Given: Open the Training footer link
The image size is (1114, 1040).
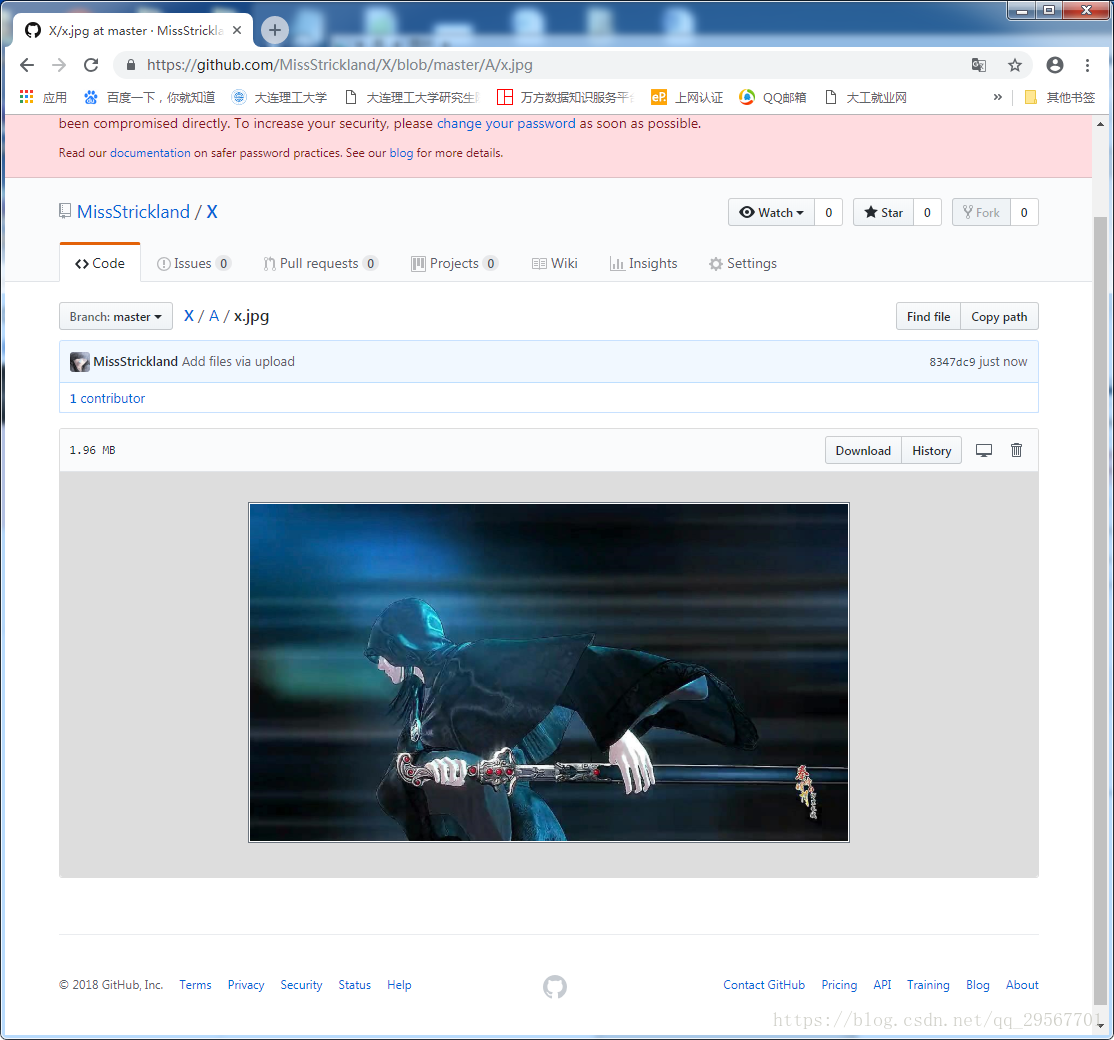Looking at the screenshot, I should pos(928,985).
